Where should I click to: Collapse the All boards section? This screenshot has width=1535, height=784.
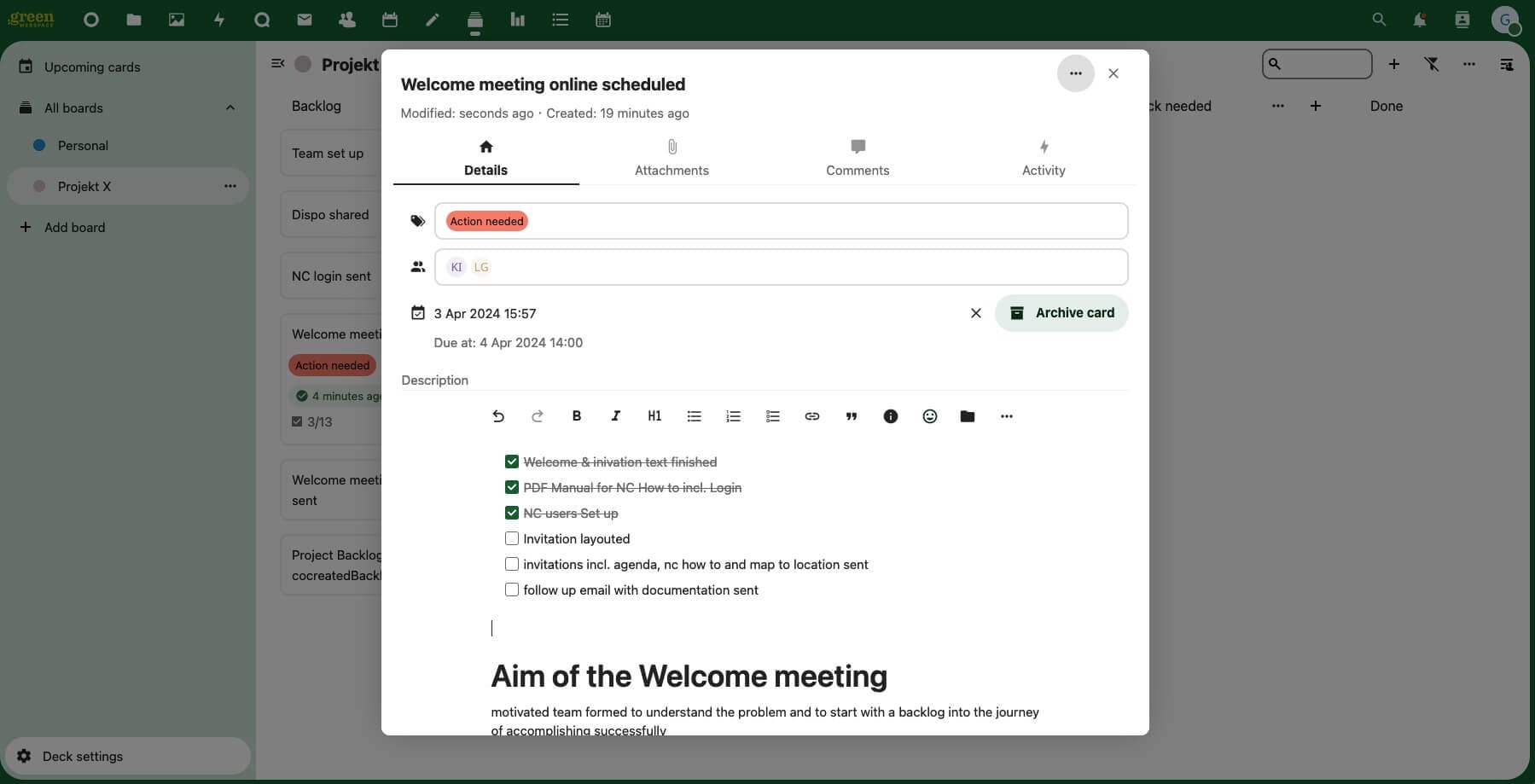(x=230, y=107)
